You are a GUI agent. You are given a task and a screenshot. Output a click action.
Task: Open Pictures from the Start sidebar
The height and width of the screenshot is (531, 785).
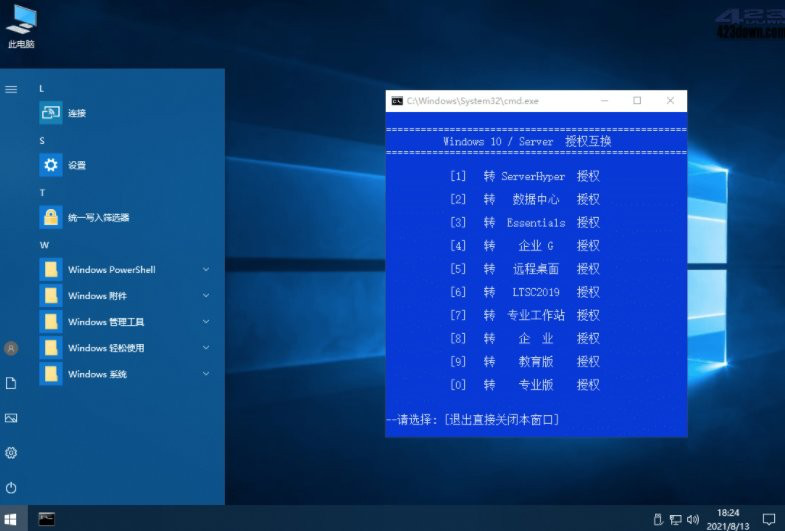coord(11,418)
